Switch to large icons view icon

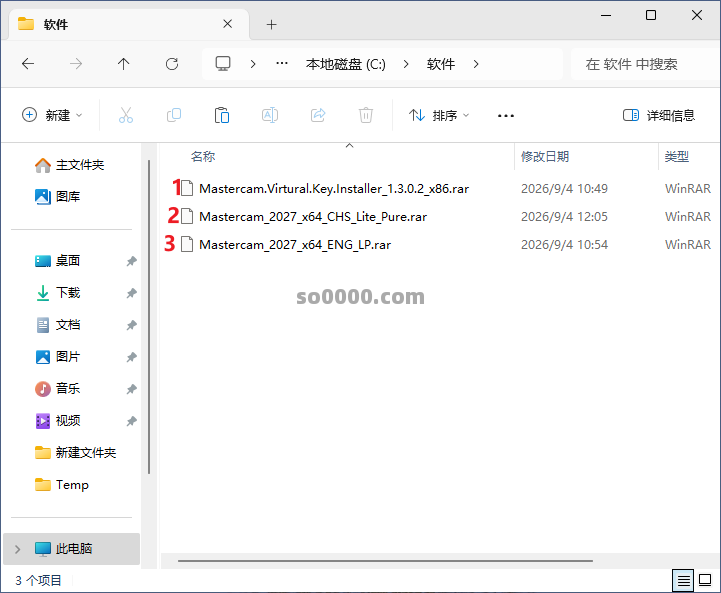pyautogui.click(x=705, y=580)
